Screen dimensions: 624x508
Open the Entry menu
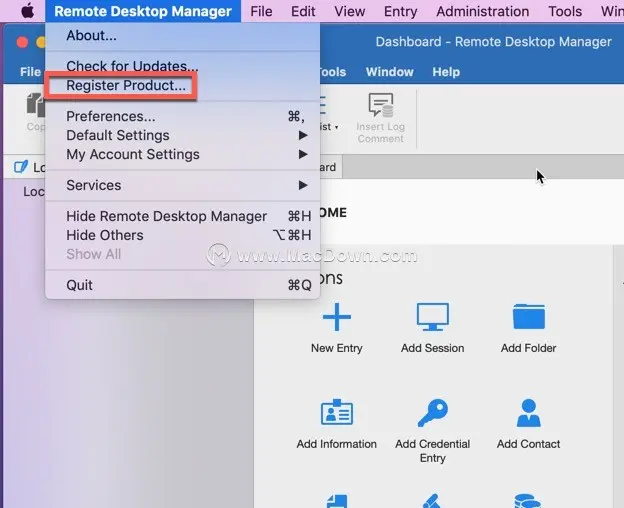[400, 11]
